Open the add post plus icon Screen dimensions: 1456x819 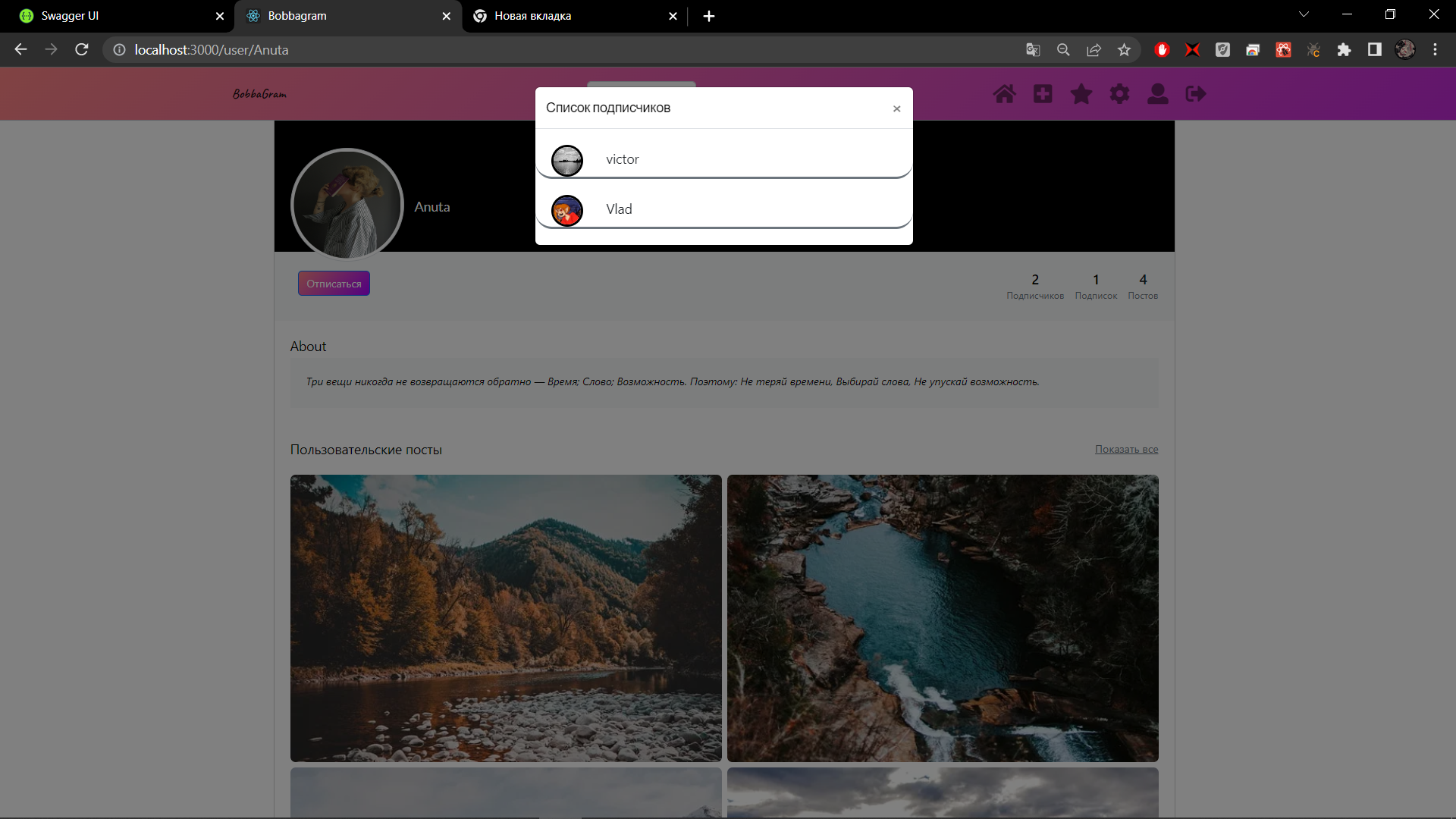coord(1043,94)
